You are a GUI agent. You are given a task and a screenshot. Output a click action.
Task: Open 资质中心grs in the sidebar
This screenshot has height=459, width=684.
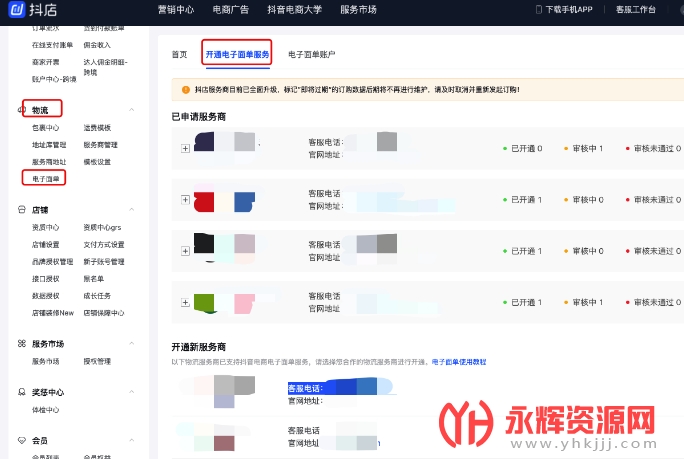(x=103, y=227)
